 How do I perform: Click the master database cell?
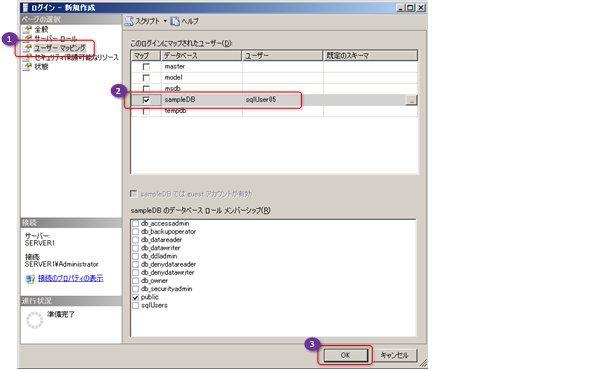(202, 67)
